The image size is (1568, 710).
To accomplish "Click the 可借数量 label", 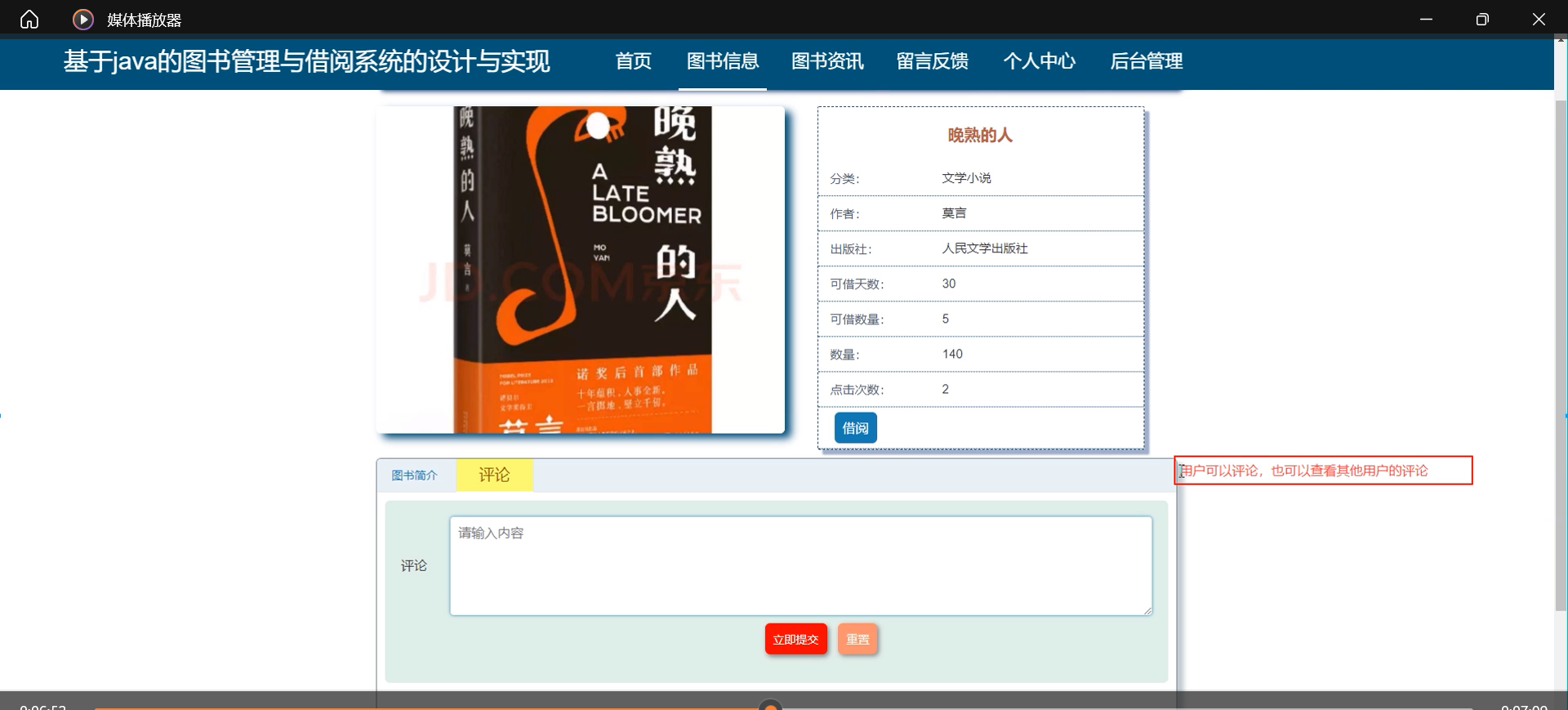I will pyautogui.click(x=857, y=319).
